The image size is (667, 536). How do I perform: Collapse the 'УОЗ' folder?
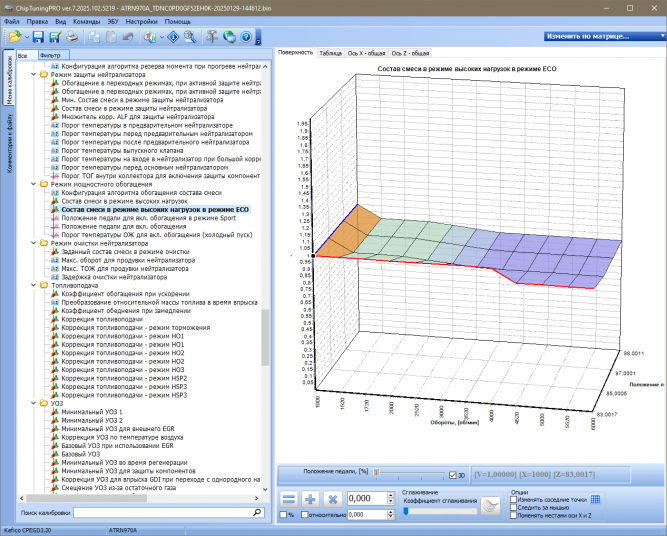click(34, 403)
